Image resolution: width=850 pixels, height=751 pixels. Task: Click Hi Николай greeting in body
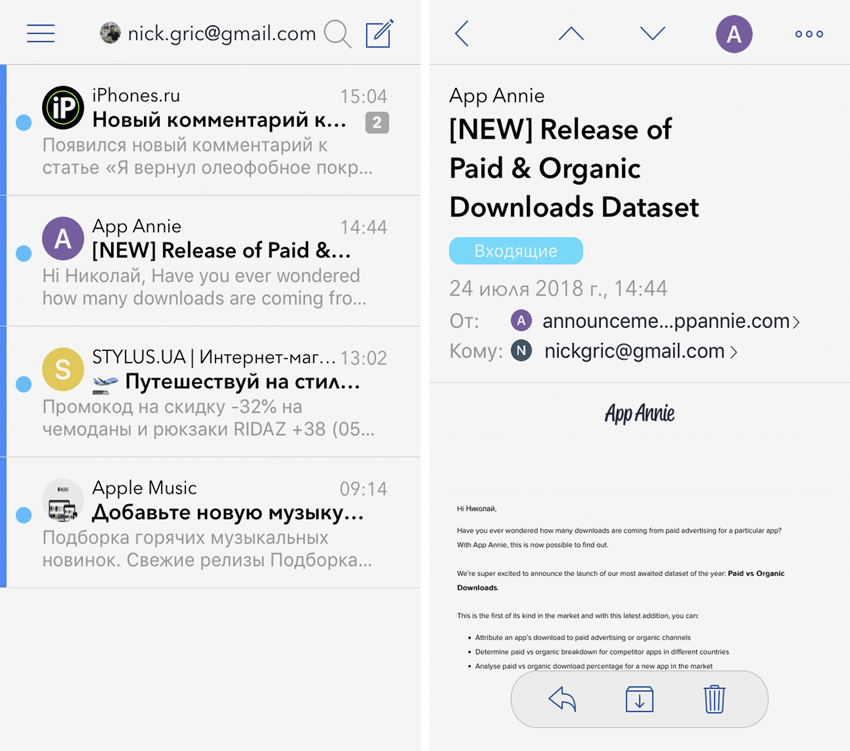point(476,509)
